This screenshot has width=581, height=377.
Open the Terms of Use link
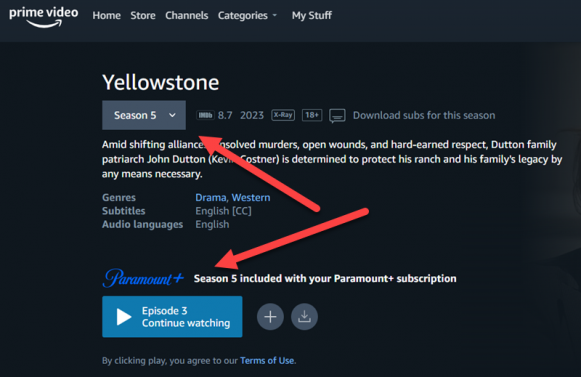[267, 360]
